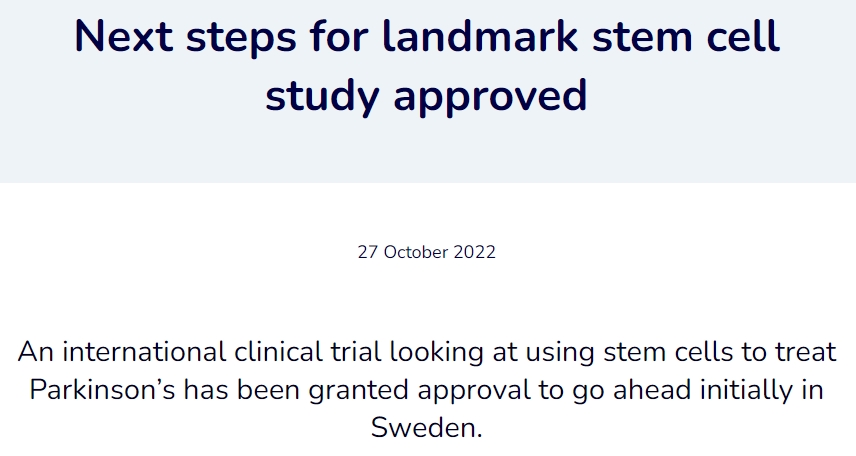
Task: Click the publication date 27 October 2022
Action: (427, 252)
